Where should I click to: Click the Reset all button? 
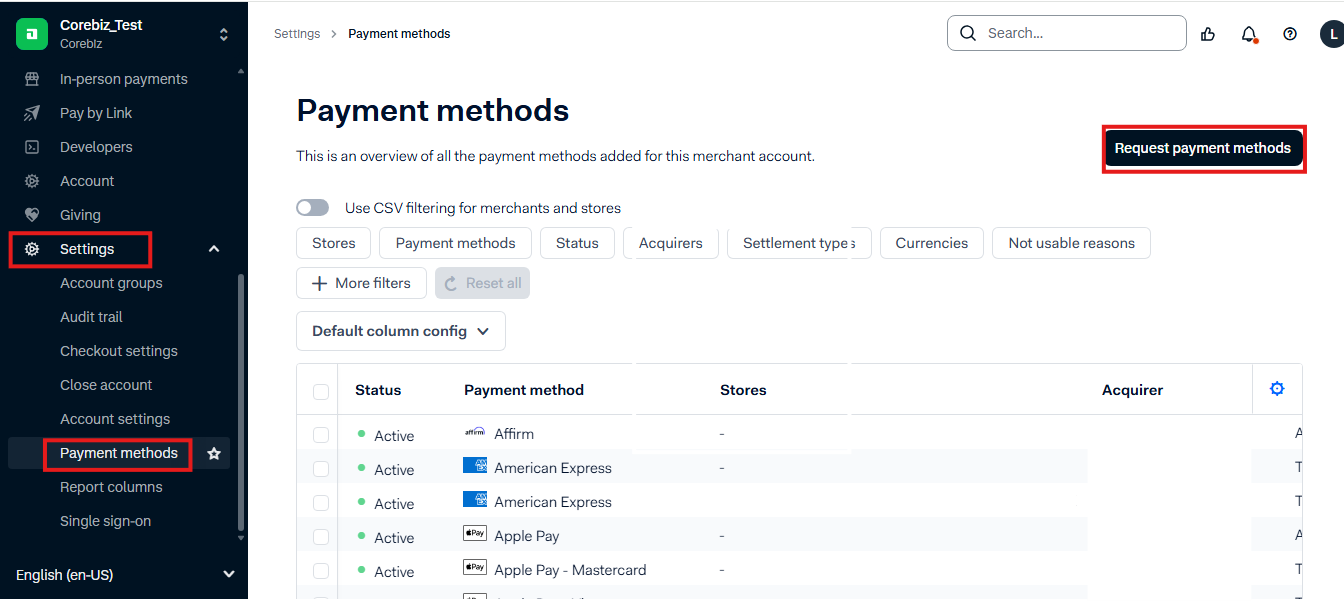[x=482, y=283]
